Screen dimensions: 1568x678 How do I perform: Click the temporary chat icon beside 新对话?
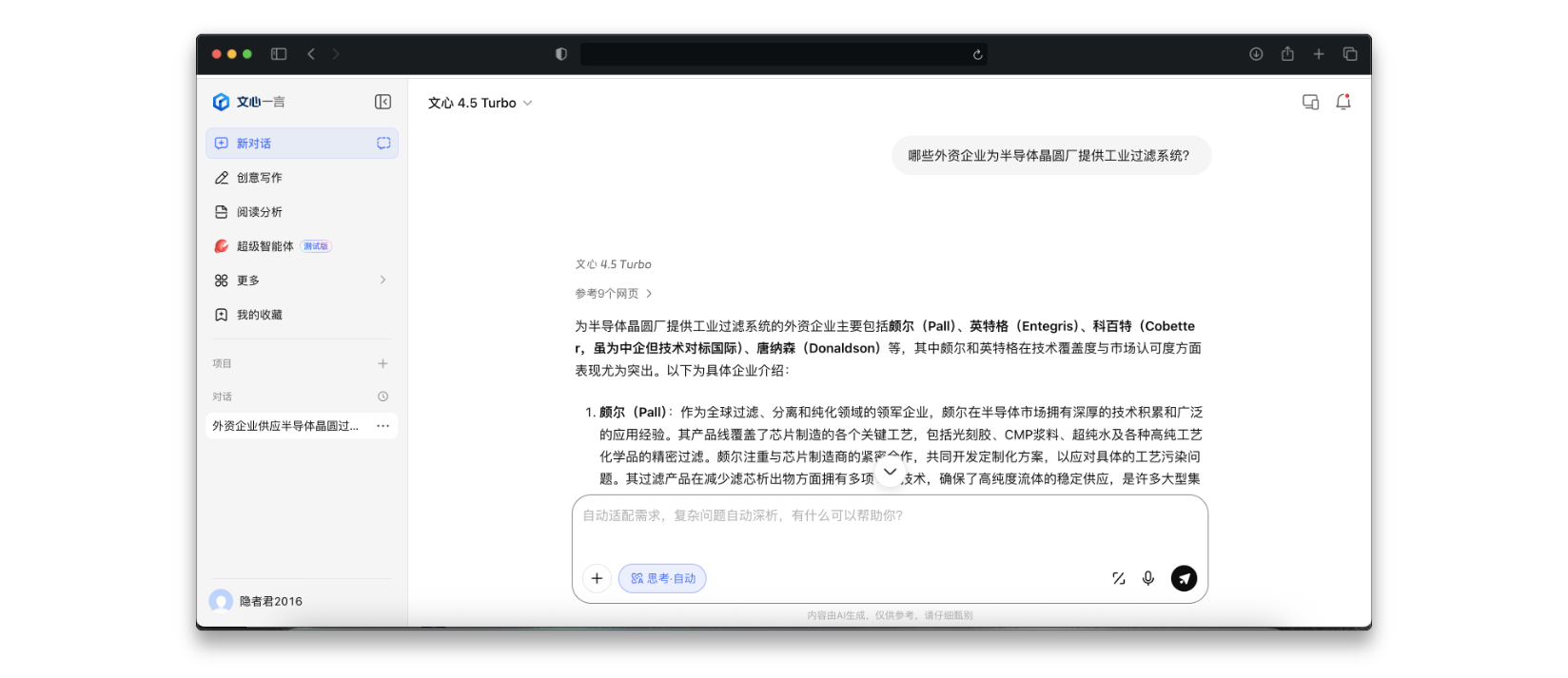(x=383, y=144)
